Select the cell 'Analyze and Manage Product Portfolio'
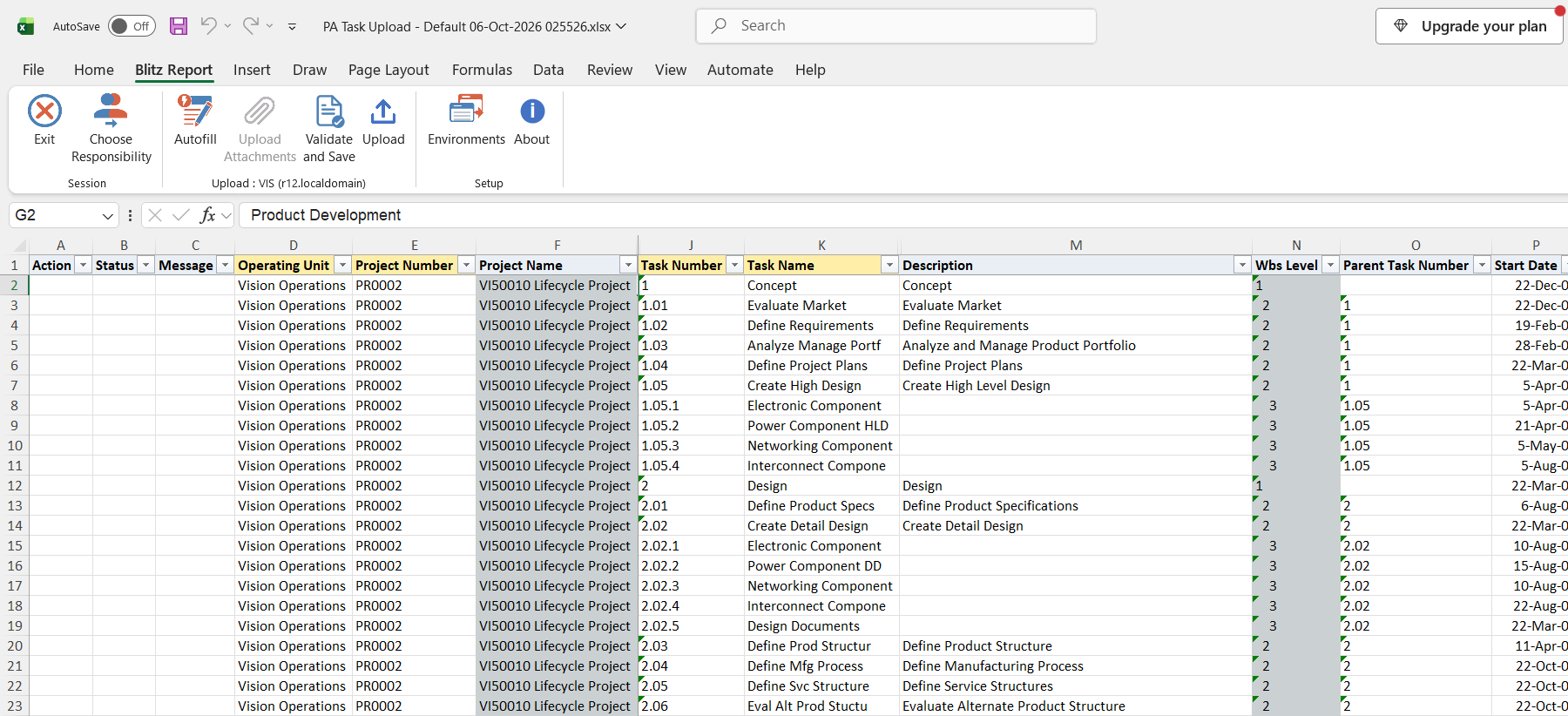 click(1076, 346)
